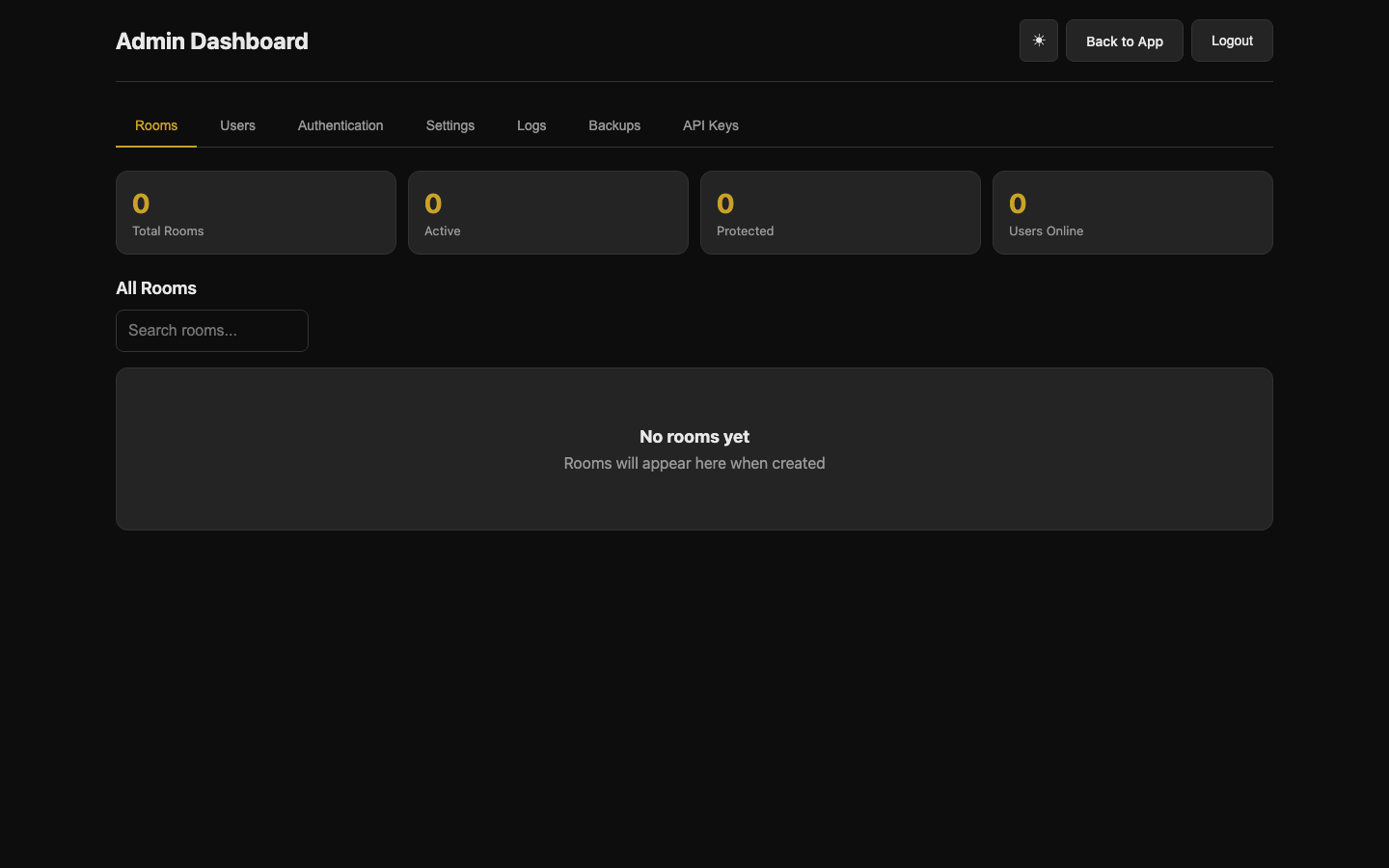Log out using the Logout button

tap(1232, 41)
